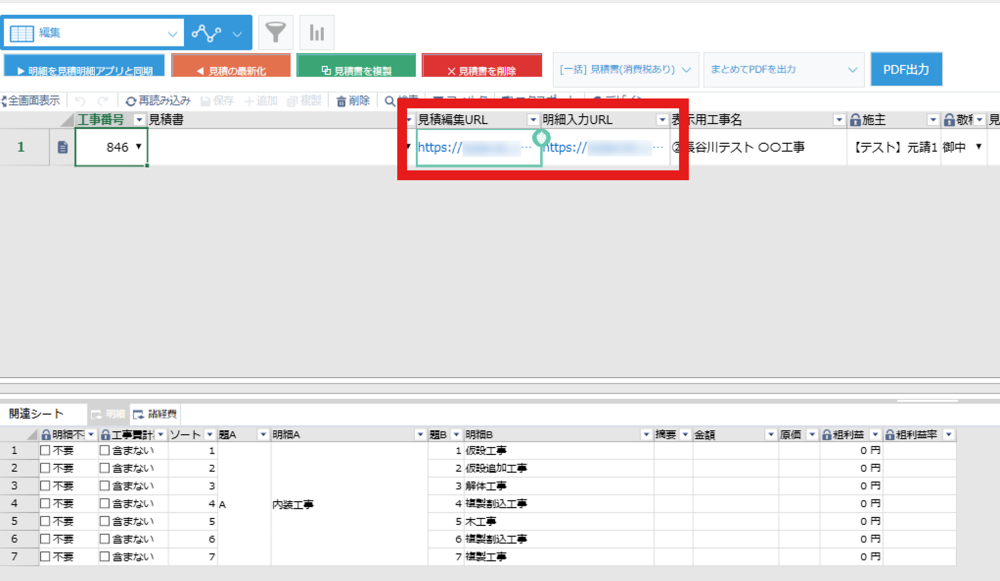Image resolution: width=1000 pixels, height=581 pixels.
Task: Check 不要 in related sheet row 3
Action: (x=45, y=486)
